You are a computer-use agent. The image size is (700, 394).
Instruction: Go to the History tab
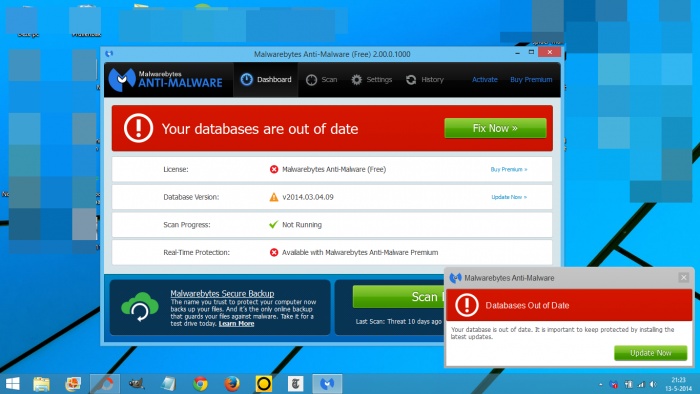tap(425, 80)
